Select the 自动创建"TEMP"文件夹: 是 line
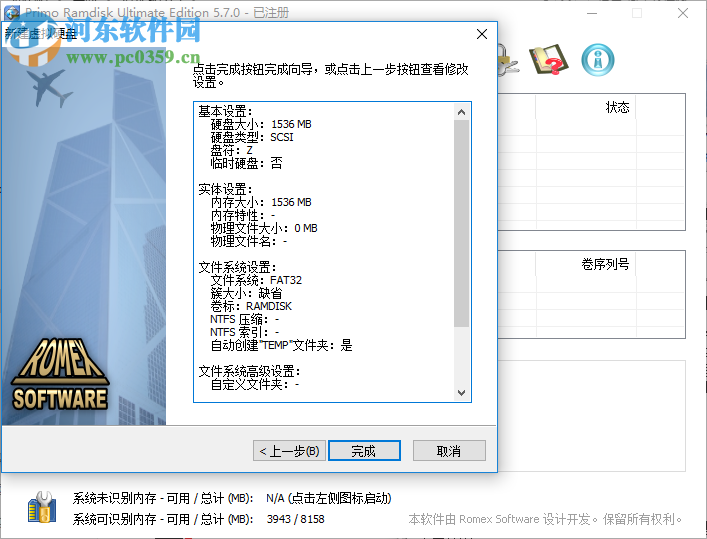Screen dimensions: 707x539 pos(281,346)
